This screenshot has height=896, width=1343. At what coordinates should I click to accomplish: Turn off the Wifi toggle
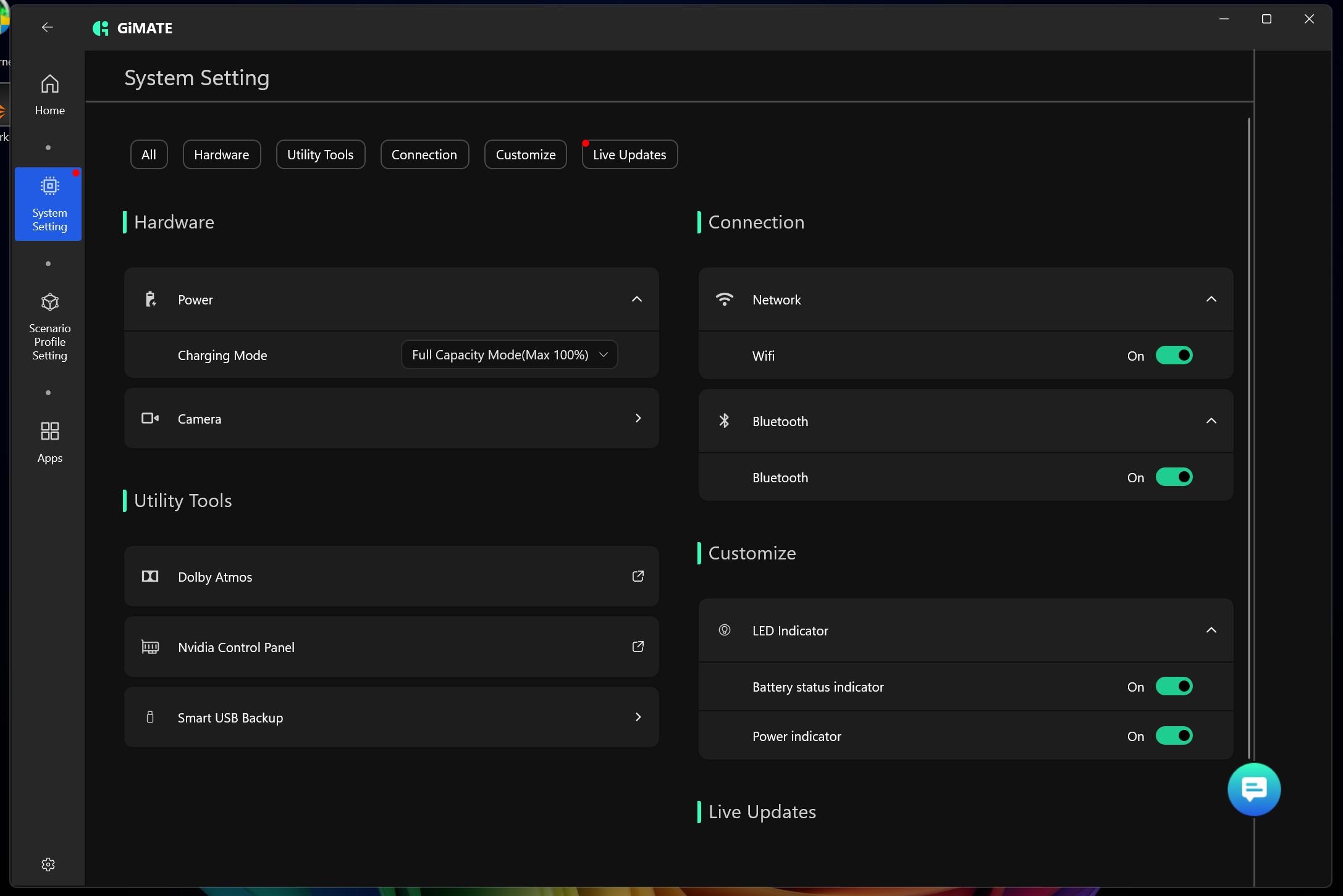1173,355
